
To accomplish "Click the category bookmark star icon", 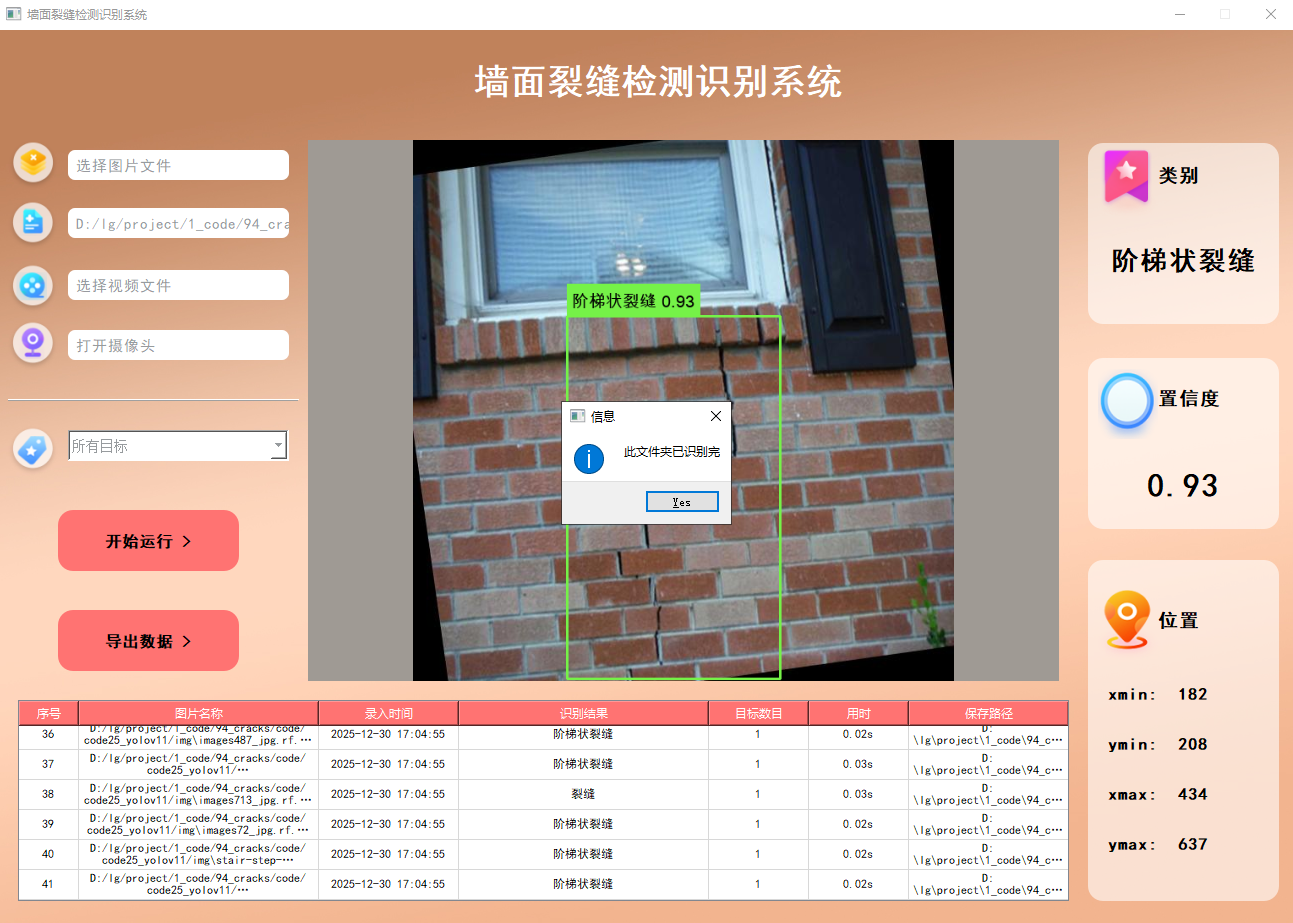I will [1126, 176].
